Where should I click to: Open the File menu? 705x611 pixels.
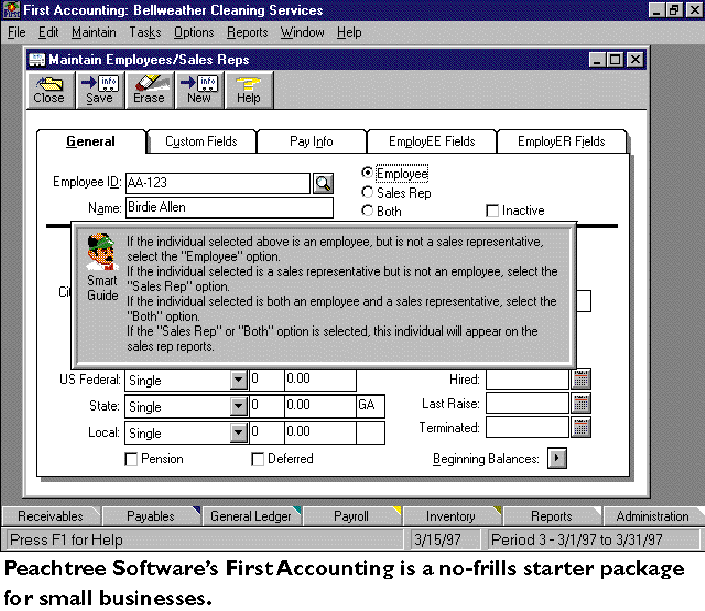[17, 32]
